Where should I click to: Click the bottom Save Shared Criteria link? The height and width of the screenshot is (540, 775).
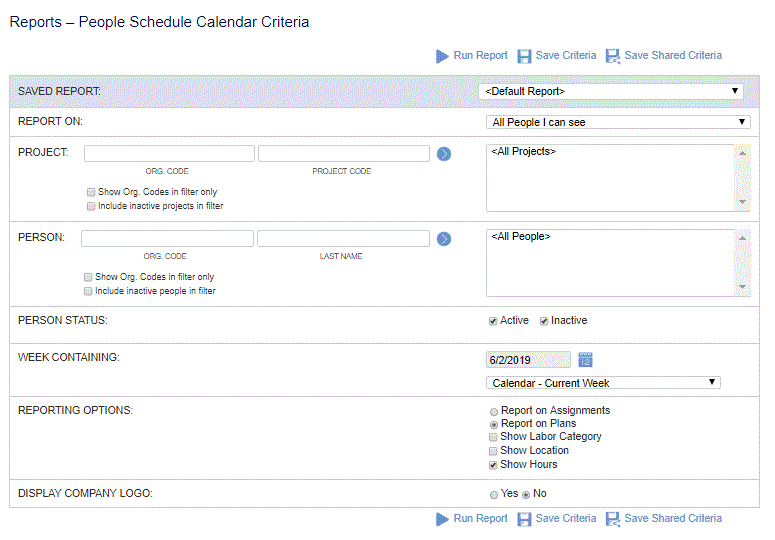(672, 519)
